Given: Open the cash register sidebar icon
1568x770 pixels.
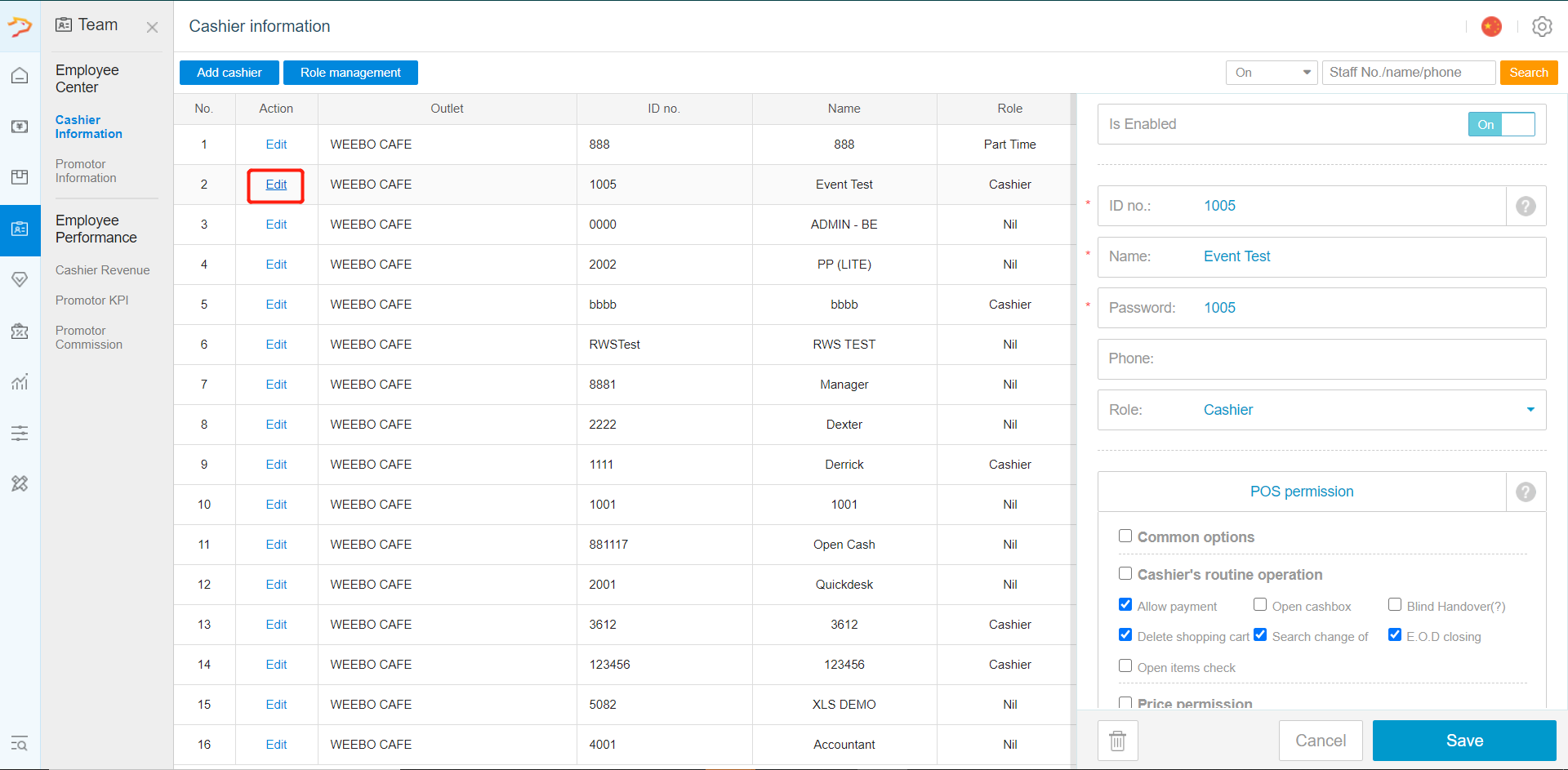Looking at the screenshot, I should click(20, 127).
